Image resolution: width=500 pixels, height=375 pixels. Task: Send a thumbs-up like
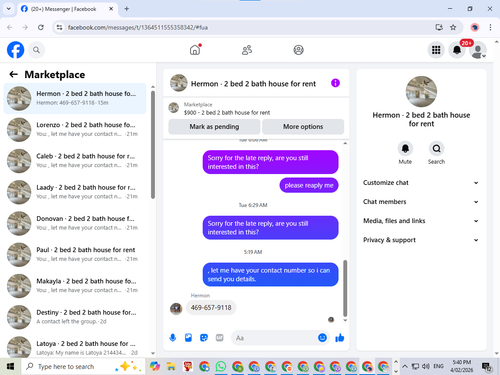tap(340, 338)
